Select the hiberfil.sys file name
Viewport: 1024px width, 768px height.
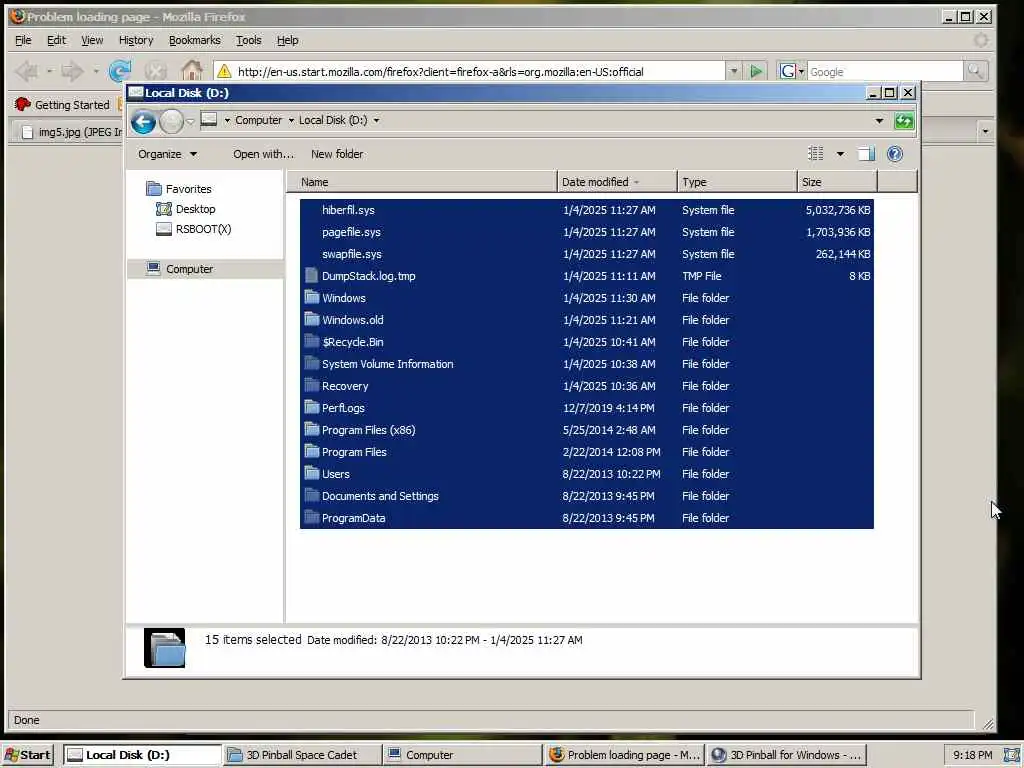click(348, 210)
